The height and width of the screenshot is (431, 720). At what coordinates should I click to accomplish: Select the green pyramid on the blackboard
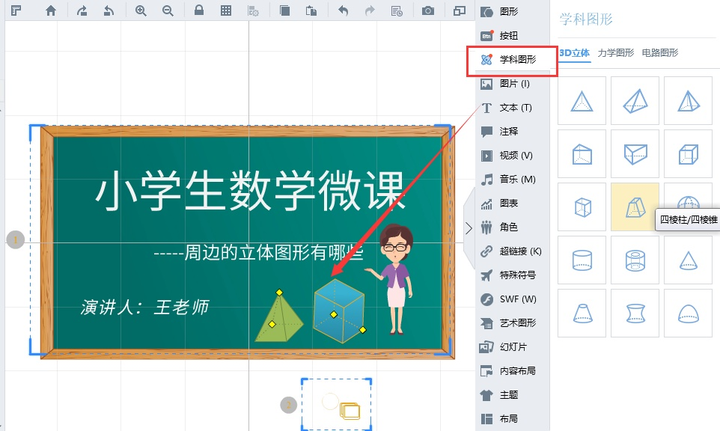[x=279, y=316]
